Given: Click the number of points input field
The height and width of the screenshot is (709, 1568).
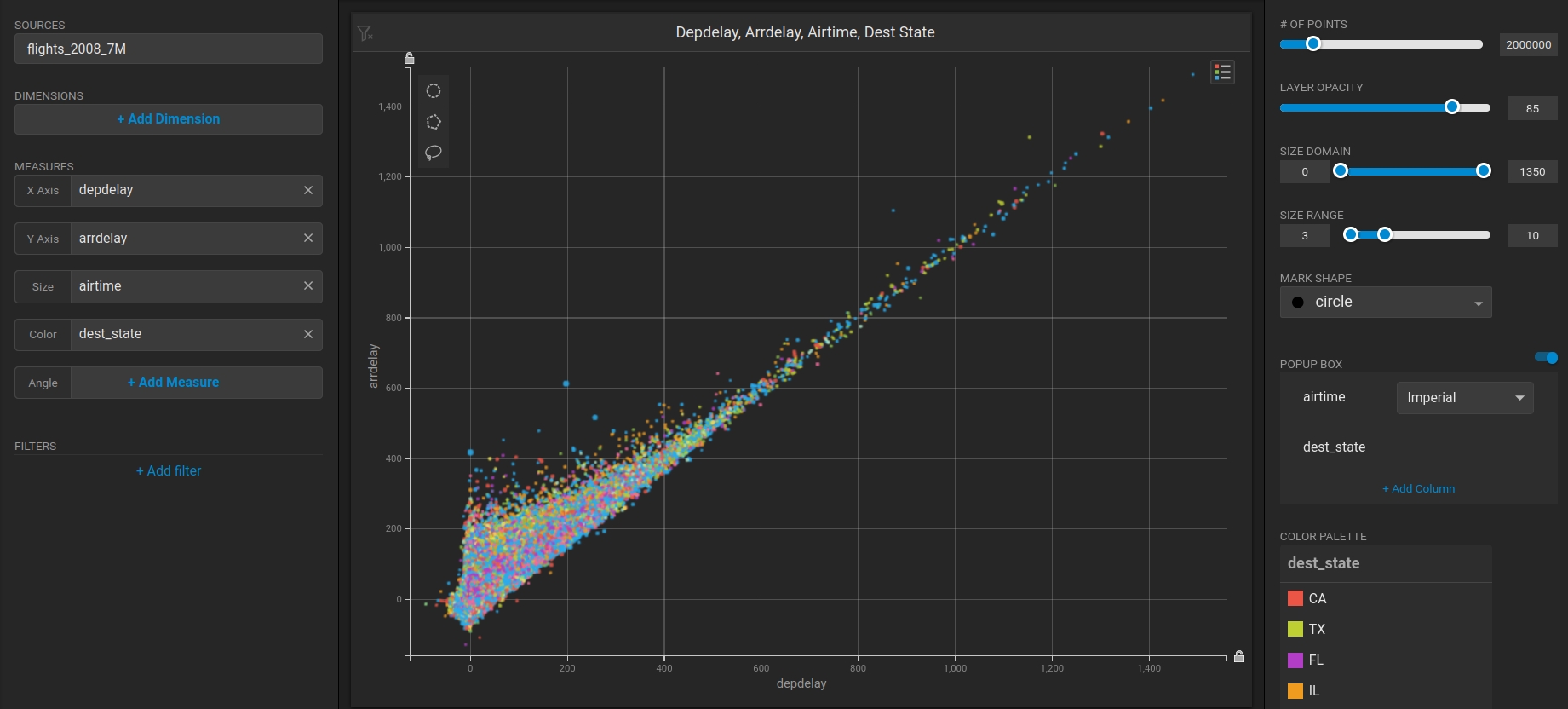Looking at the screenshot, I should (1529, 44).
